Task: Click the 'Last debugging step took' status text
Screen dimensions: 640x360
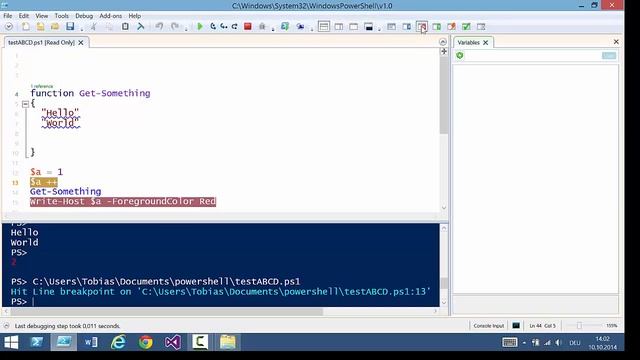Action: coord(67,326)
